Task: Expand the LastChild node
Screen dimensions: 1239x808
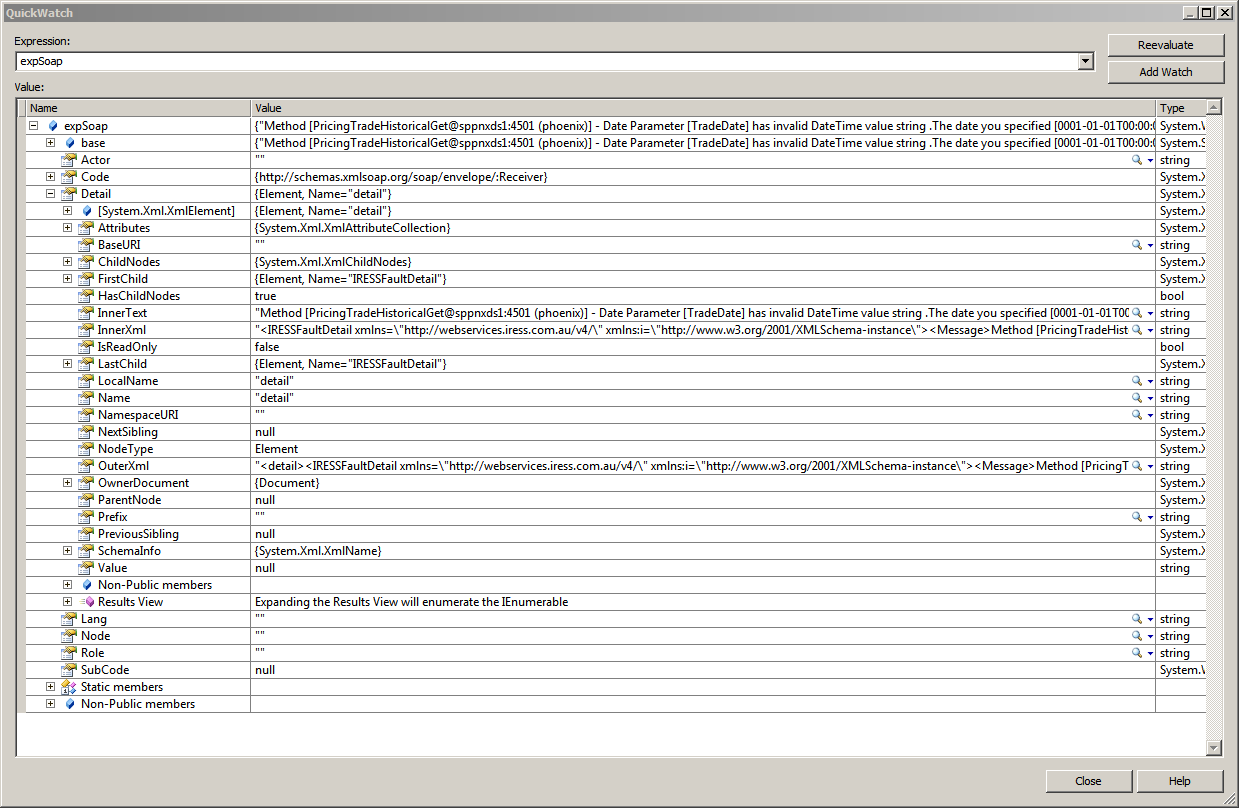Action: (x=67, y=364)
